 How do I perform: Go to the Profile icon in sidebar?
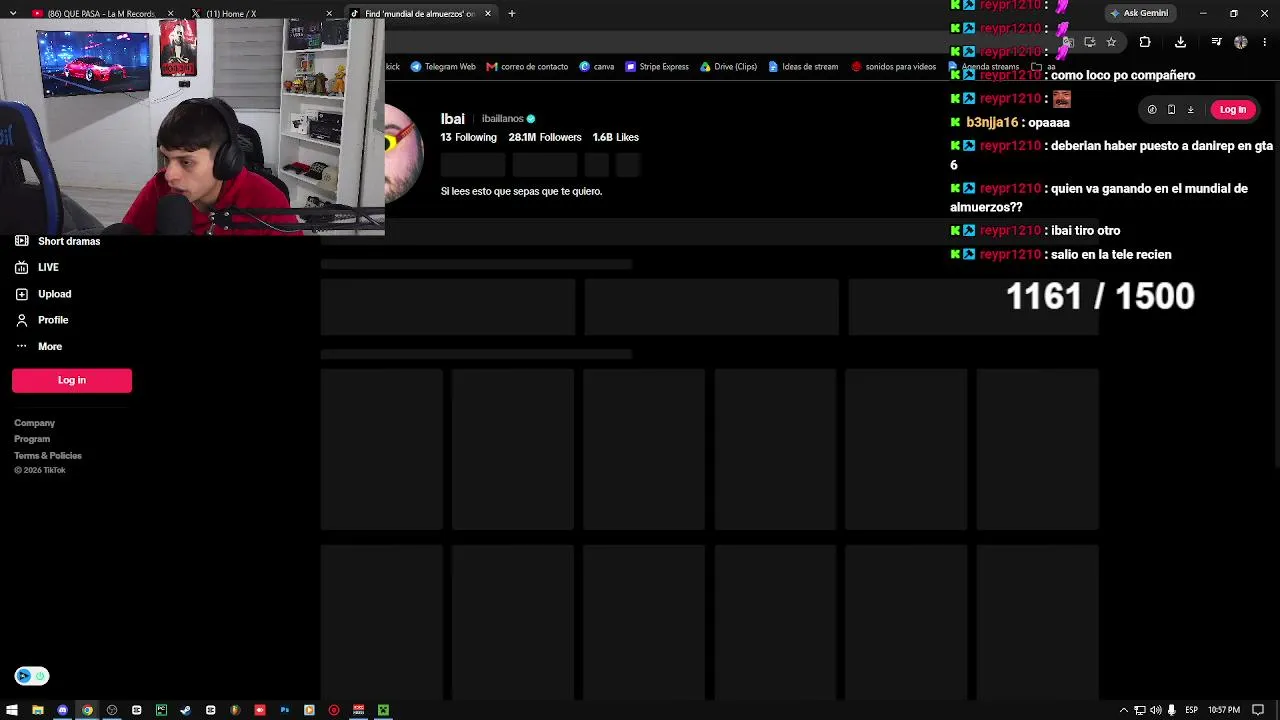pos(22,320)
